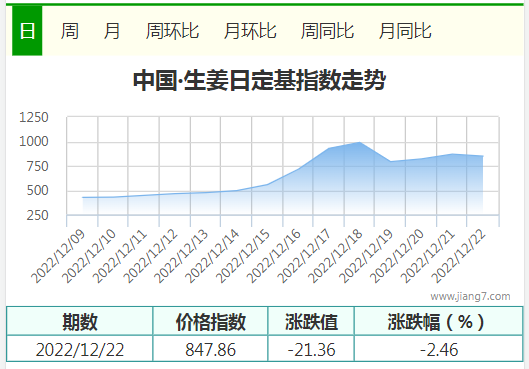Click the 2022/12/15 x-axis date label

pos(243,257)
